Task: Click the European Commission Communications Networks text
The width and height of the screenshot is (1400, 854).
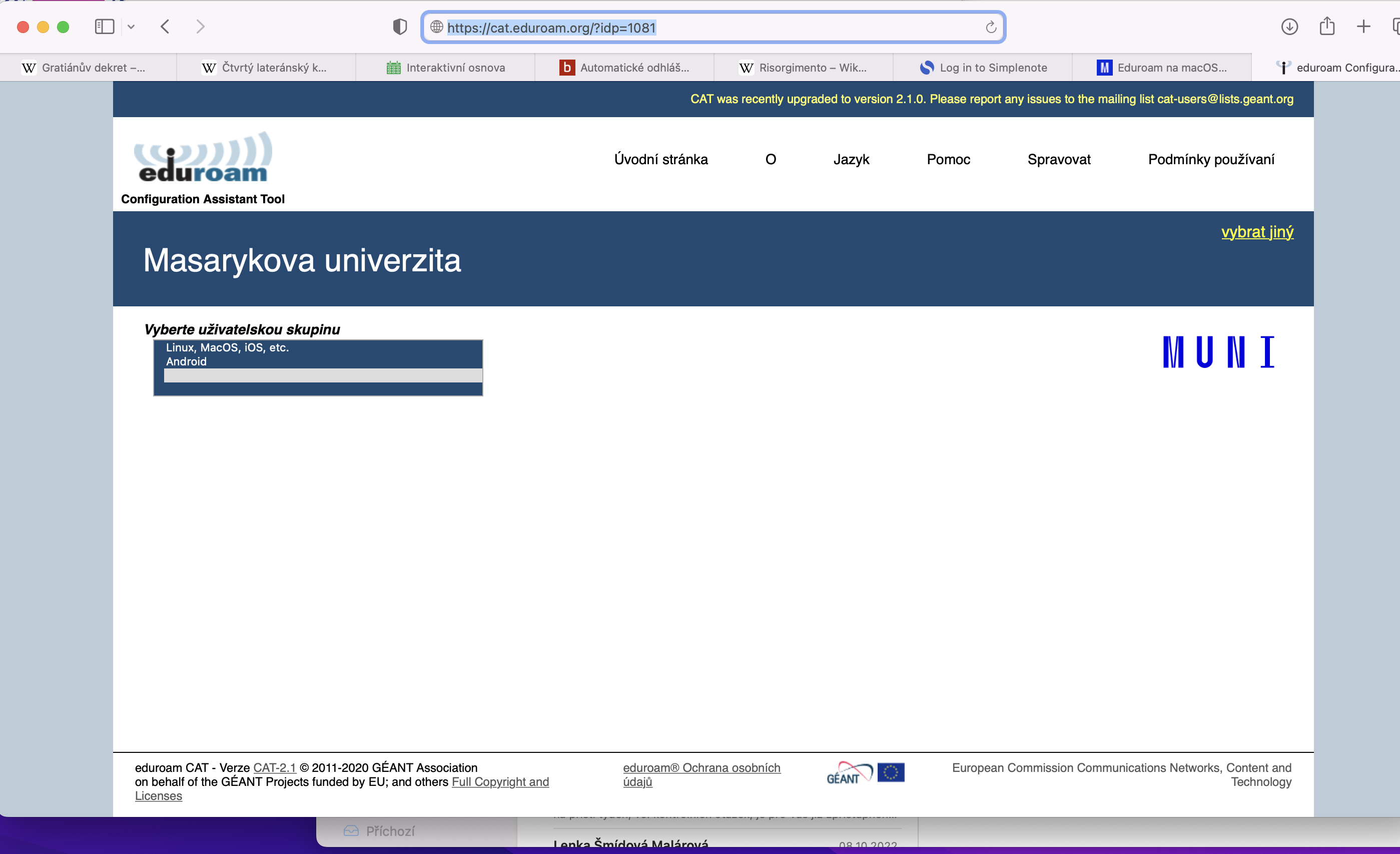Action: tap(1122, 774)
